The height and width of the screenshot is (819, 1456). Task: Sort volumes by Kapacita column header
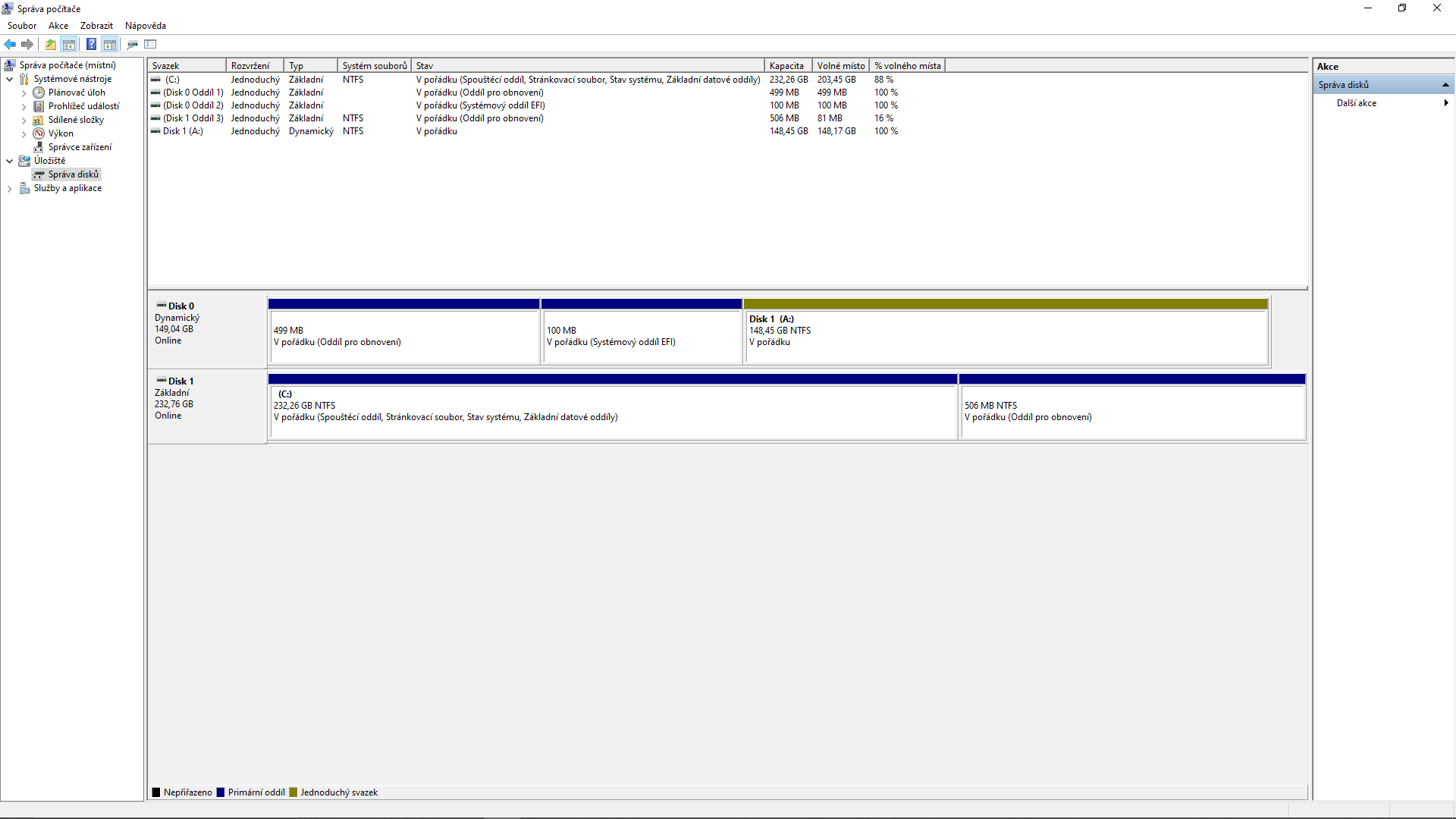point(786,66)
